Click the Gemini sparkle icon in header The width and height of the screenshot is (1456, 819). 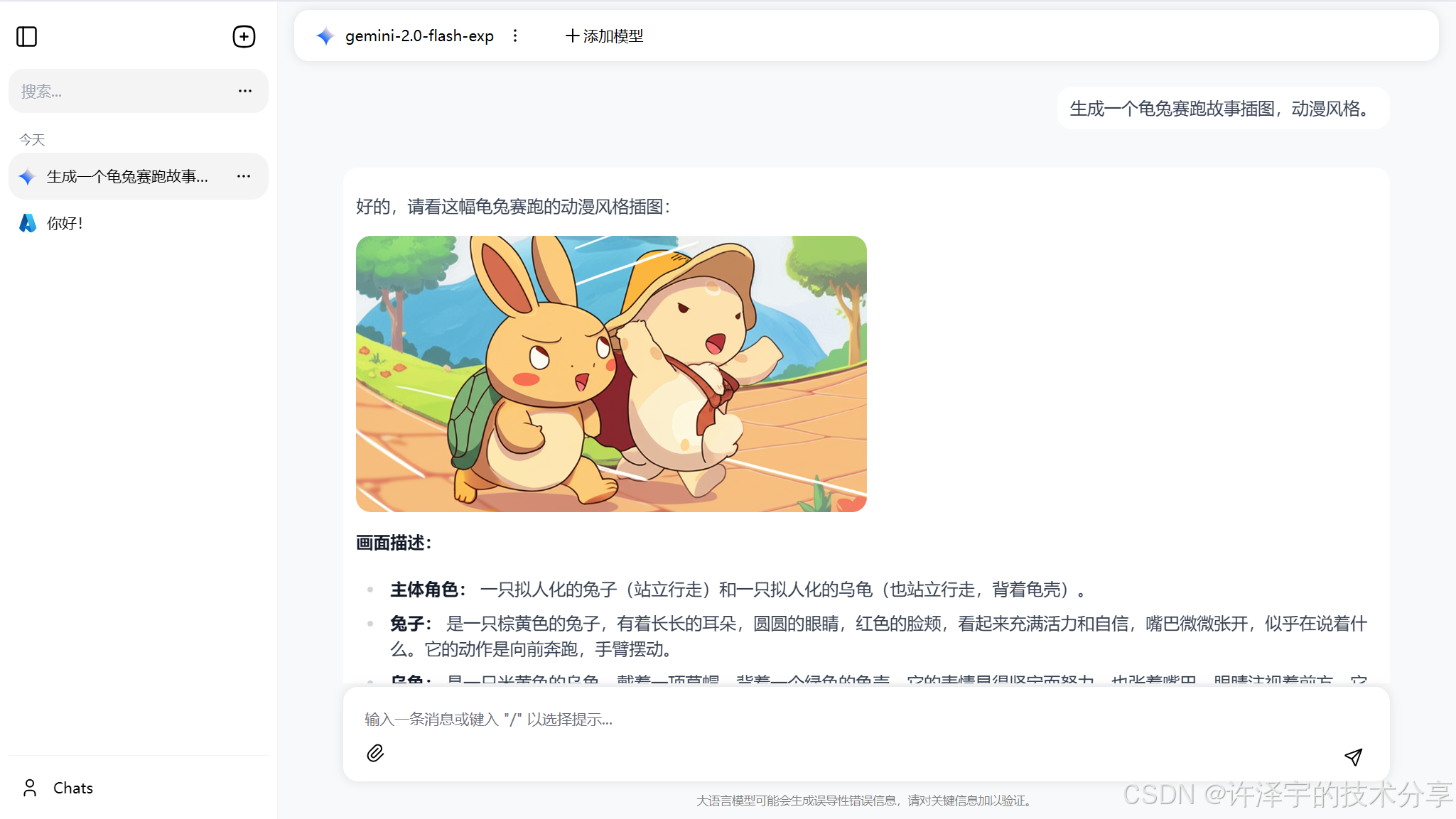(325, 36)
